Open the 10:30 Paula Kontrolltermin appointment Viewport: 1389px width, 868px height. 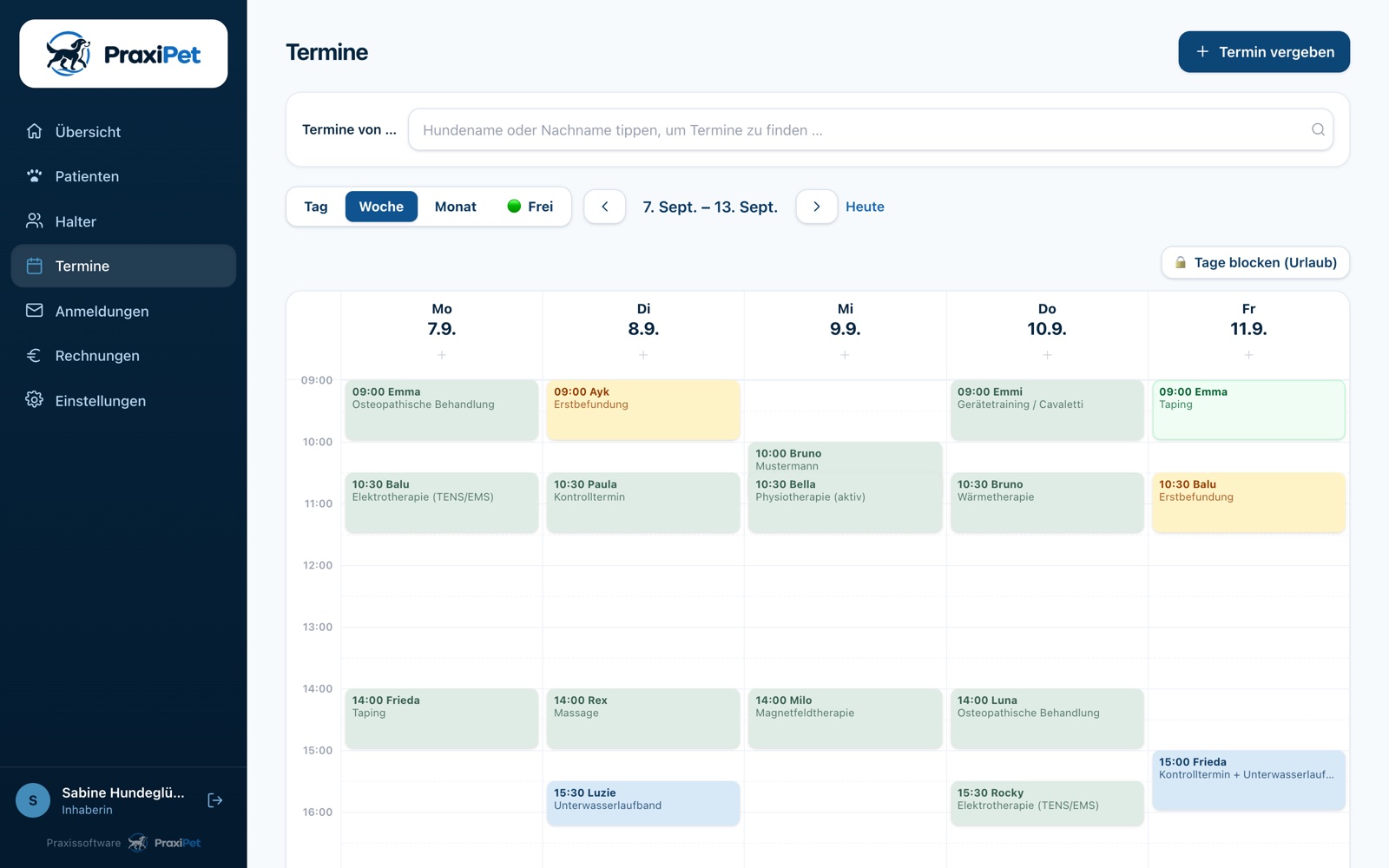pyautogui.click(x=643, y=503)
